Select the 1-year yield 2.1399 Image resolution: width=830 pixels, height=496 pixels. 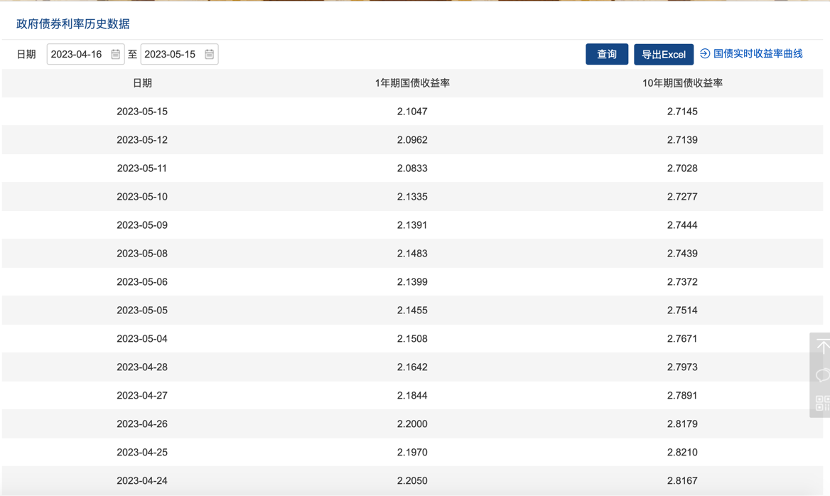412,282
